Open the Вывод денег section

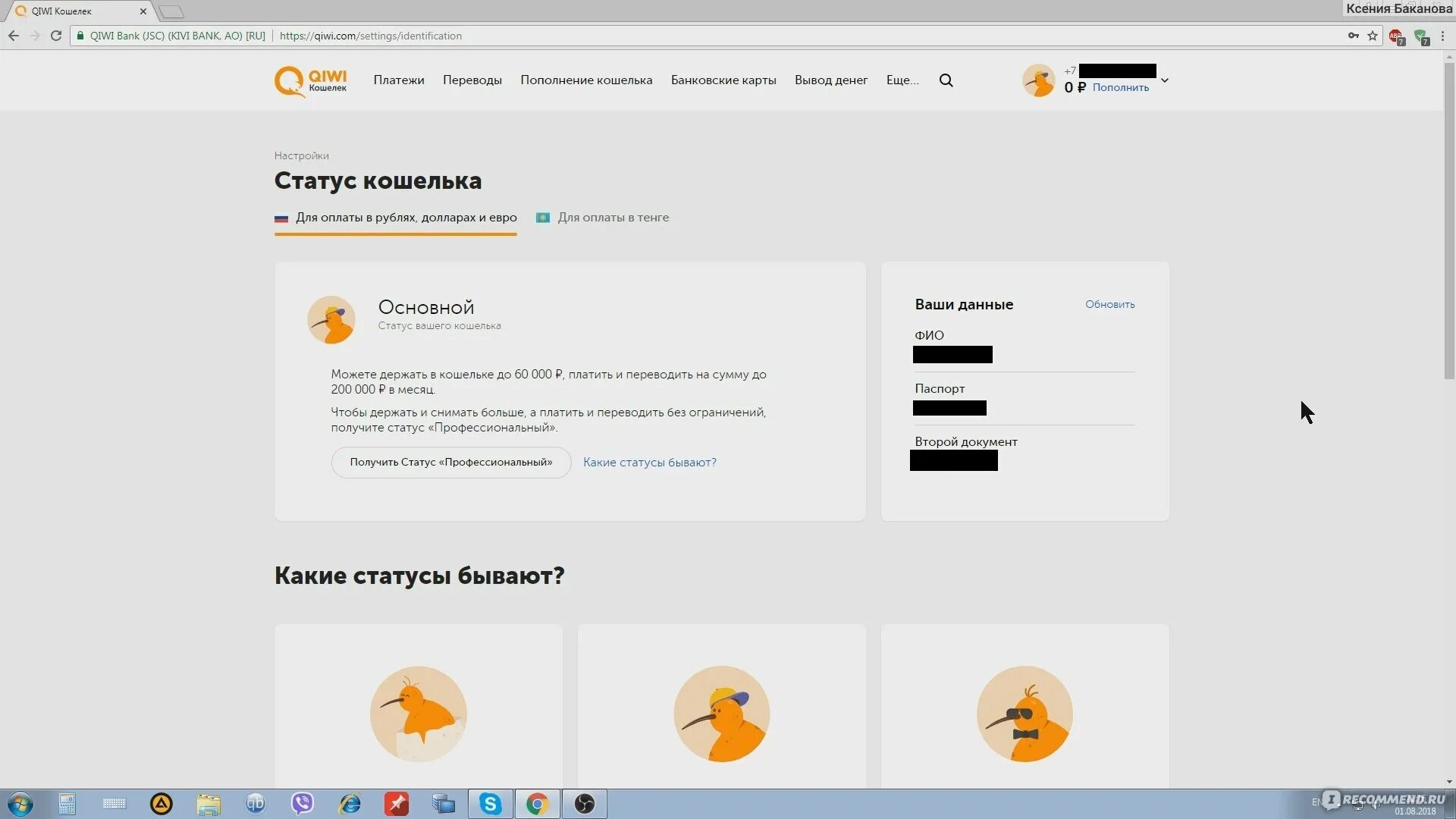pos(830,80)
